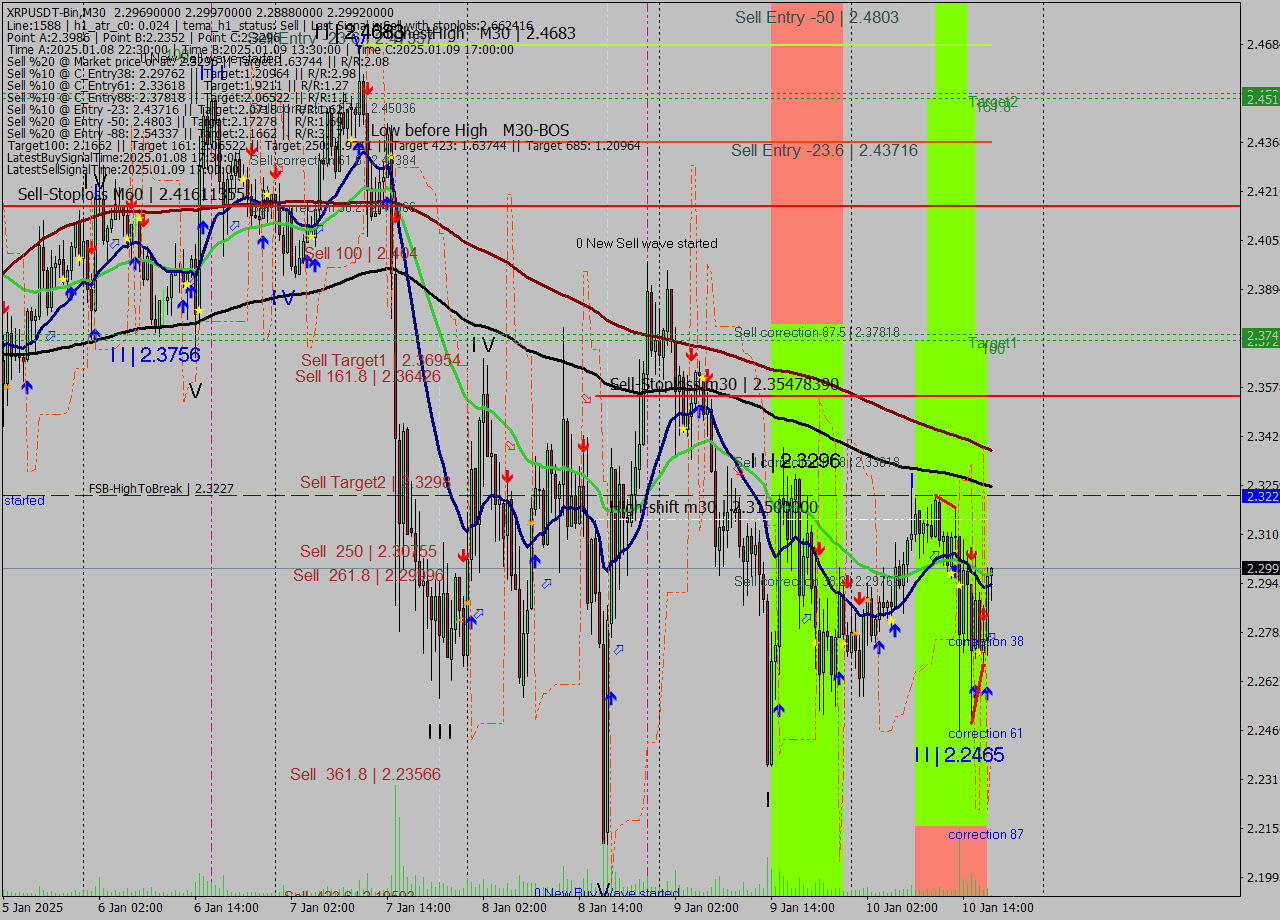Click the 2.468 price axis value
Screen dimensions: 1280x920
[x=1262, y=45]
